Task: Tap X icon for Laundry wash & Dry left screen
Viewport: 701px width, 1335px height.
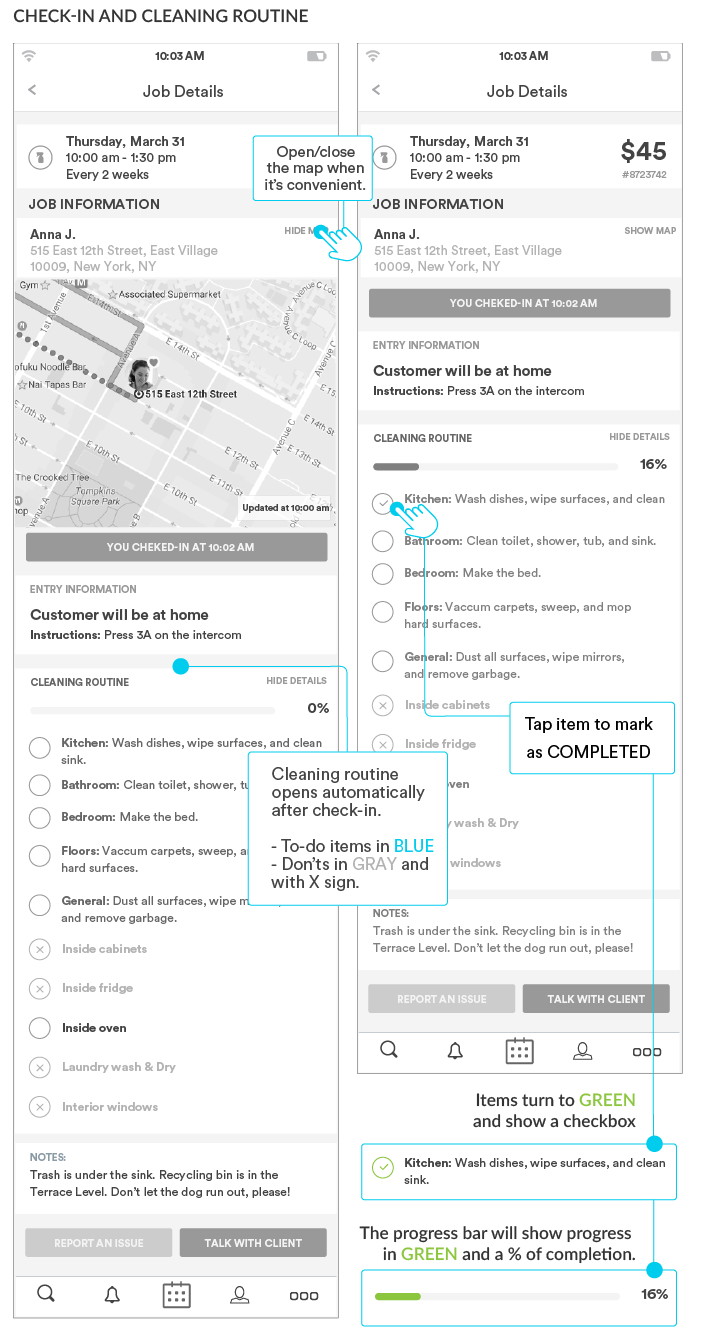Action: tap(39, 1067)
